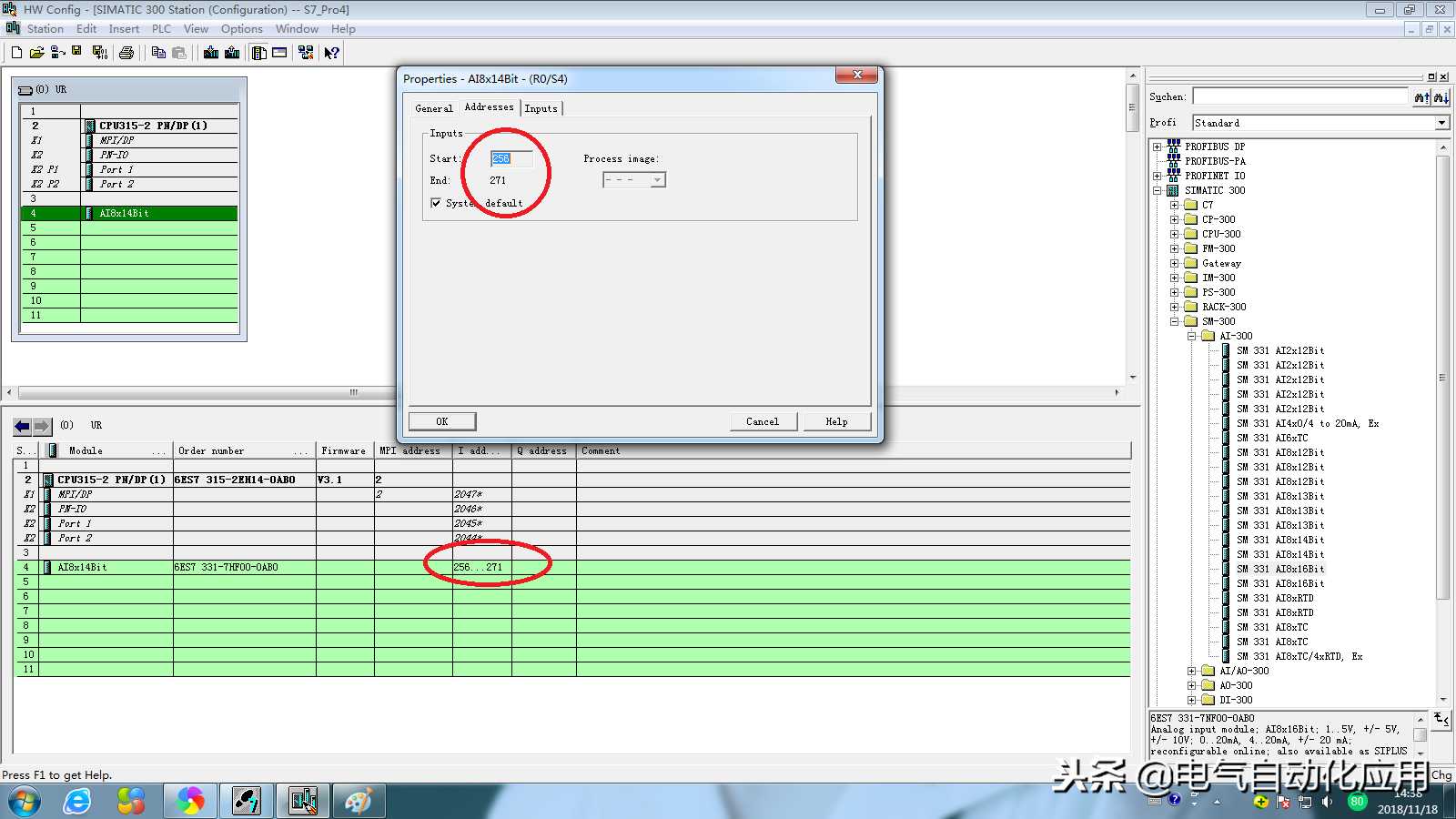Click the Save and Compile icon
This screenshot has height=819, width=1456.
(100, 53)
